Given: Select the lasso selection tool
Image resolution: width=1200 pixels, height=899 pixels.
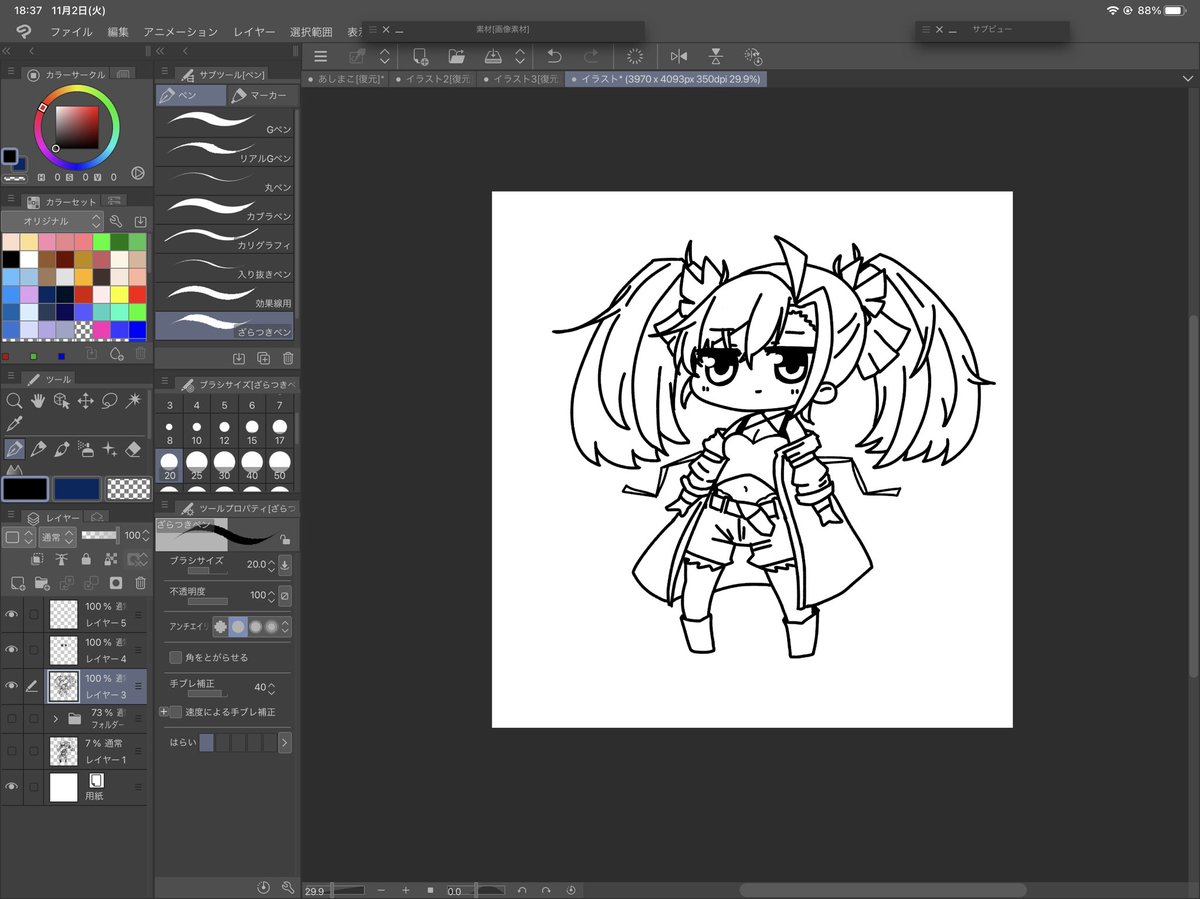Looking at the screenshot, I should tap(110, 401).
